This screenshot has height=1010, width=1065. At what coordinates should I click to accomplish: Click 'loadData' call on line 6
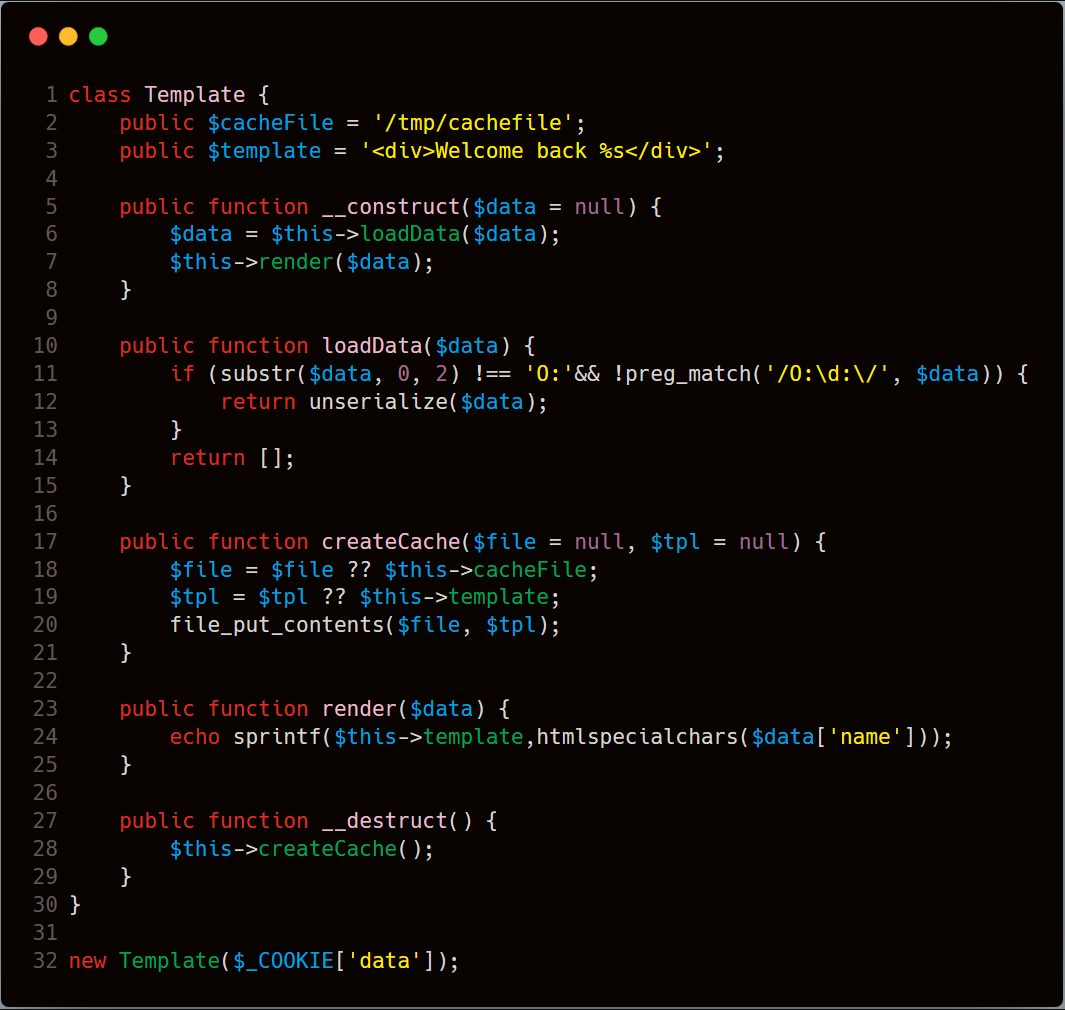410,234
